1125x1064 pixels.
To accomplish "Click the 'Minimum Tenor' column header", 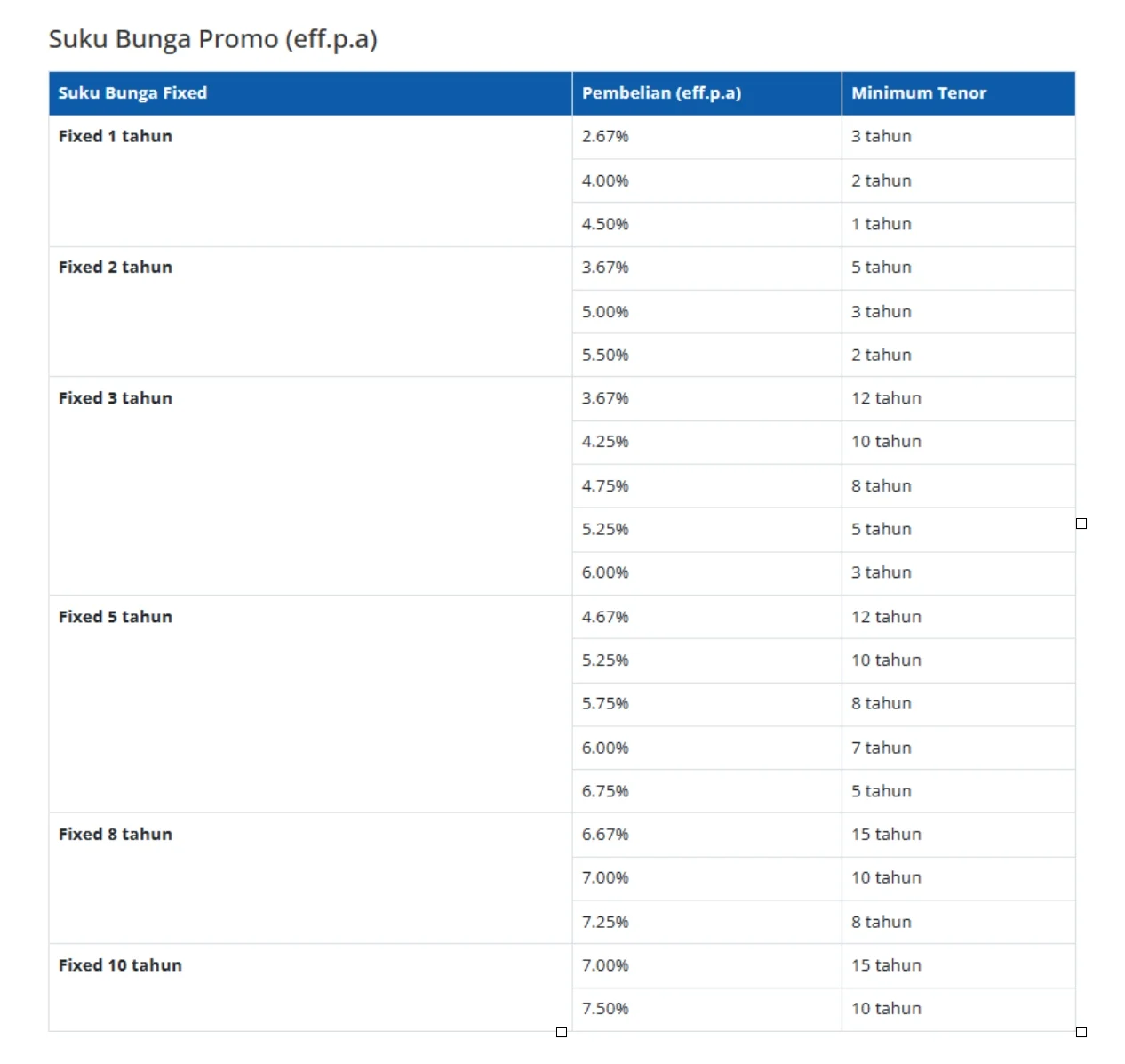I will 919,93.
